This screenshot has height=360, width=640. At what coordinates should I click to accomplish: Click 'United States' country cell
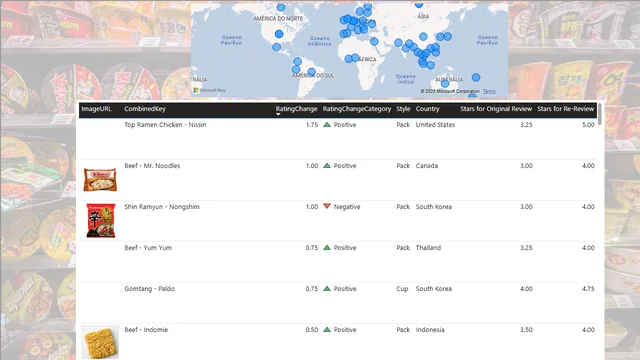(435, 125)
